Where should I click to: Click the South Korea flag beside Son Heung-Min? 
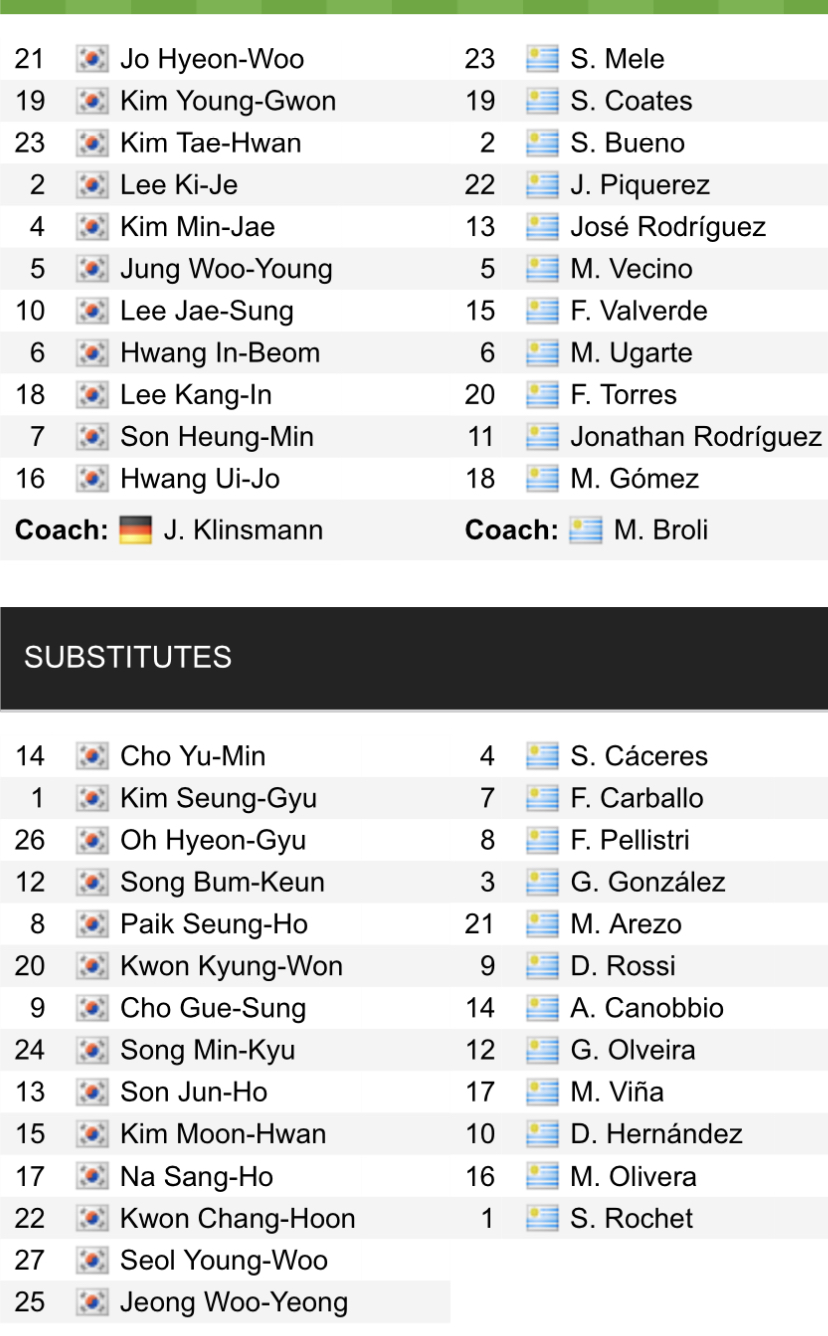pyautogui.click(x=92, y=437)
